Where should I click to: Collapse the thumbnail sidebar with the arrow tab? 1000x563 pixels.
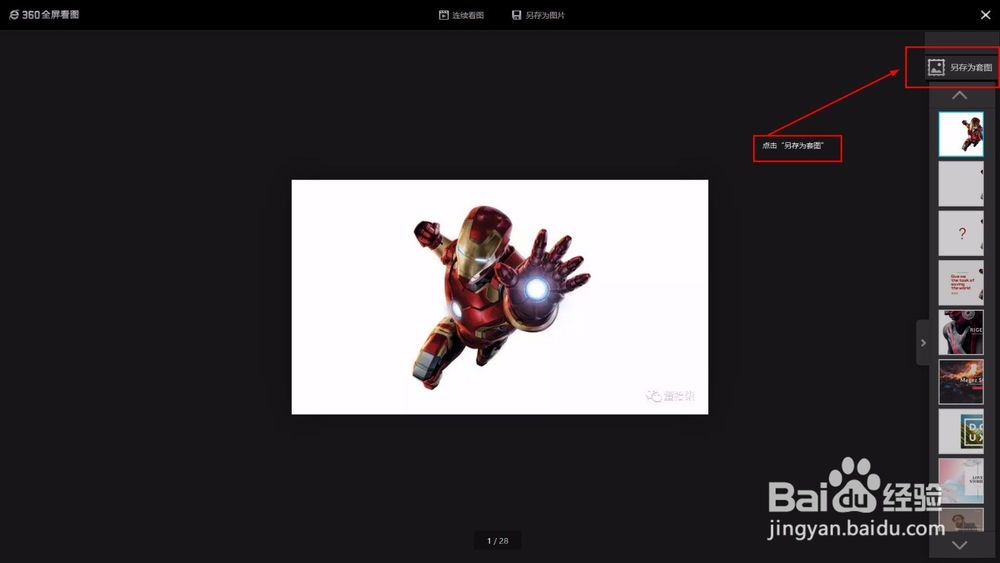pyautogui.click(x=923, y=342)
